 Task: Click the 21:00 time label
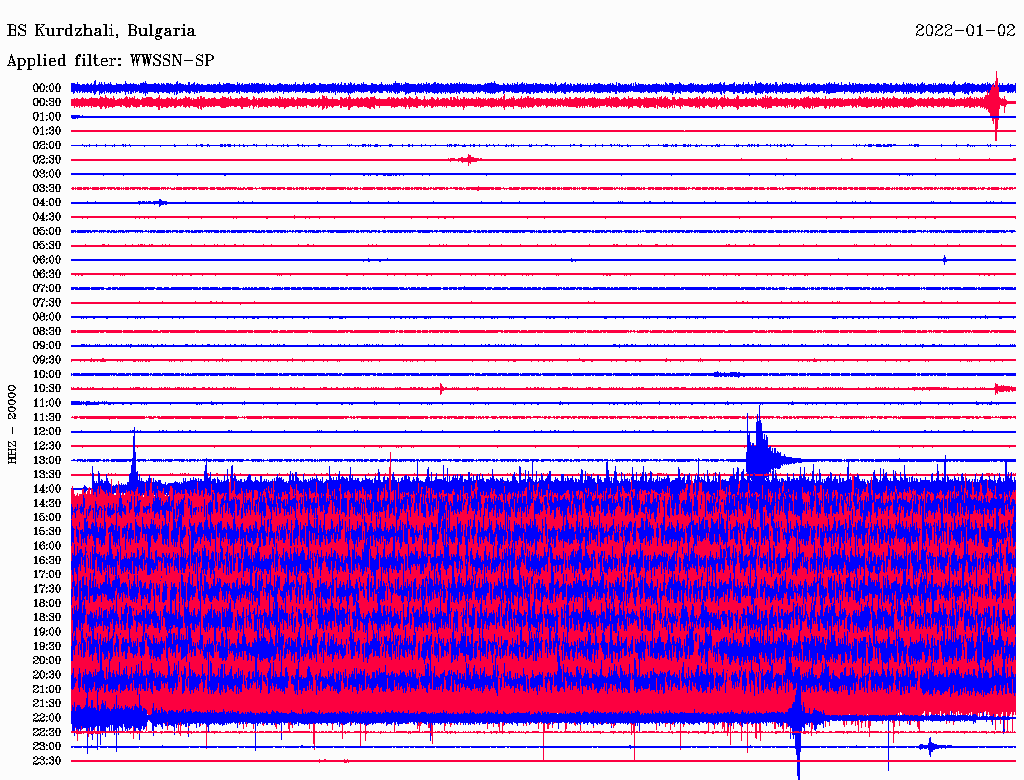(47, 689)
